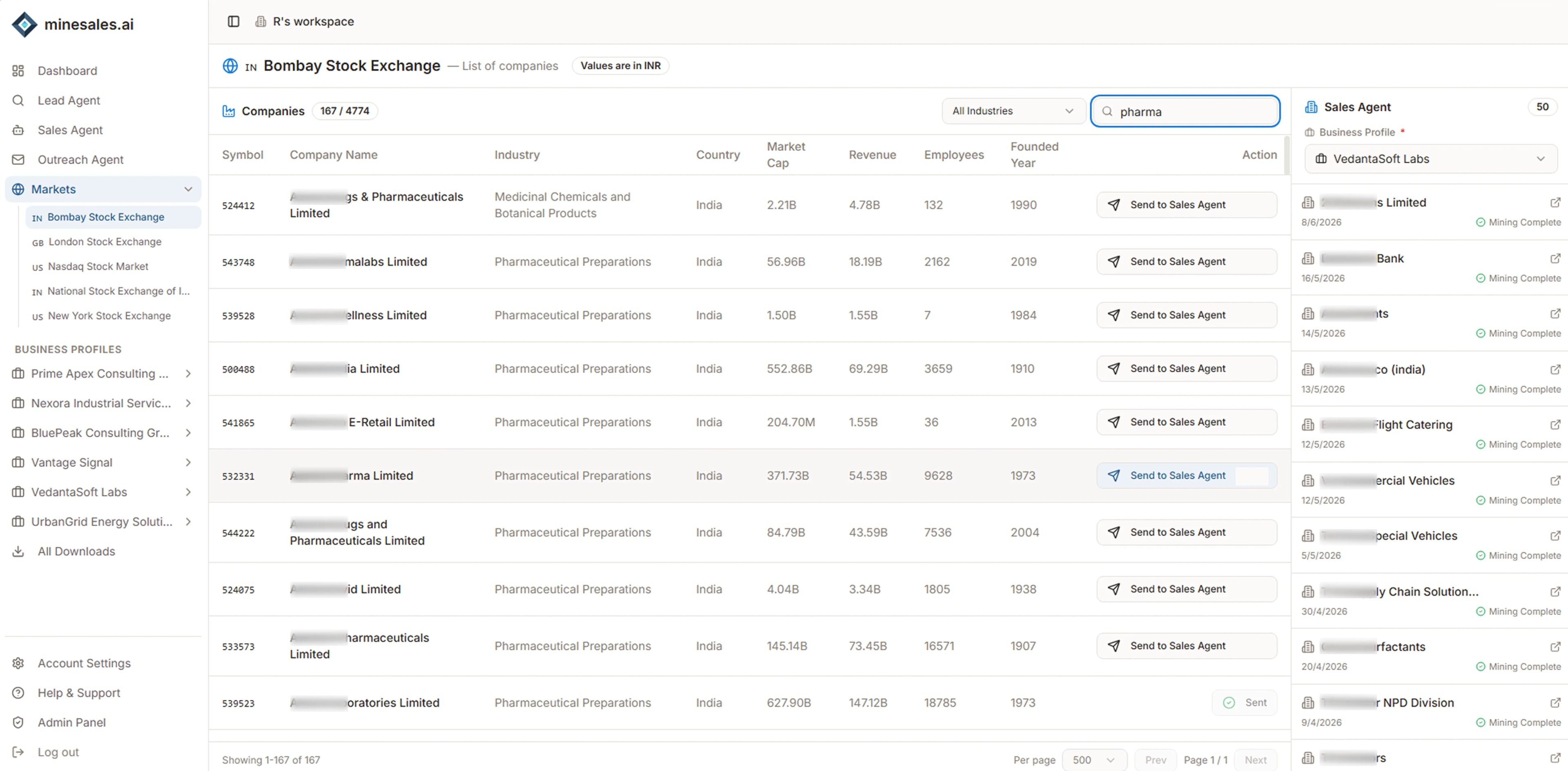Open Account Settings
Image resolution: width=1568 pixels, height=771 pixels.
tap(84, 663)
